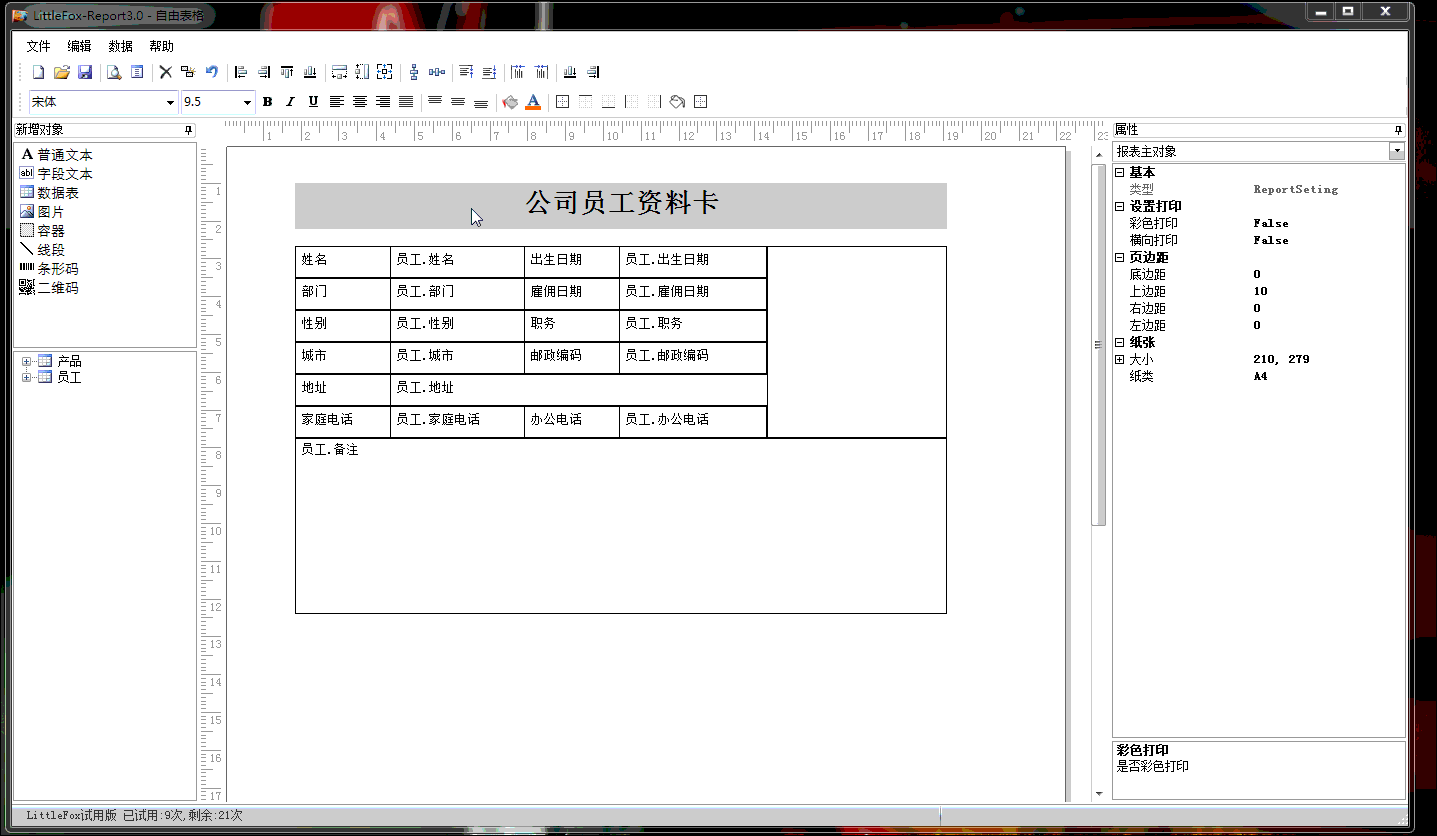
Task: Collapse the 基本 property group
Action: tap(1119, 172)
